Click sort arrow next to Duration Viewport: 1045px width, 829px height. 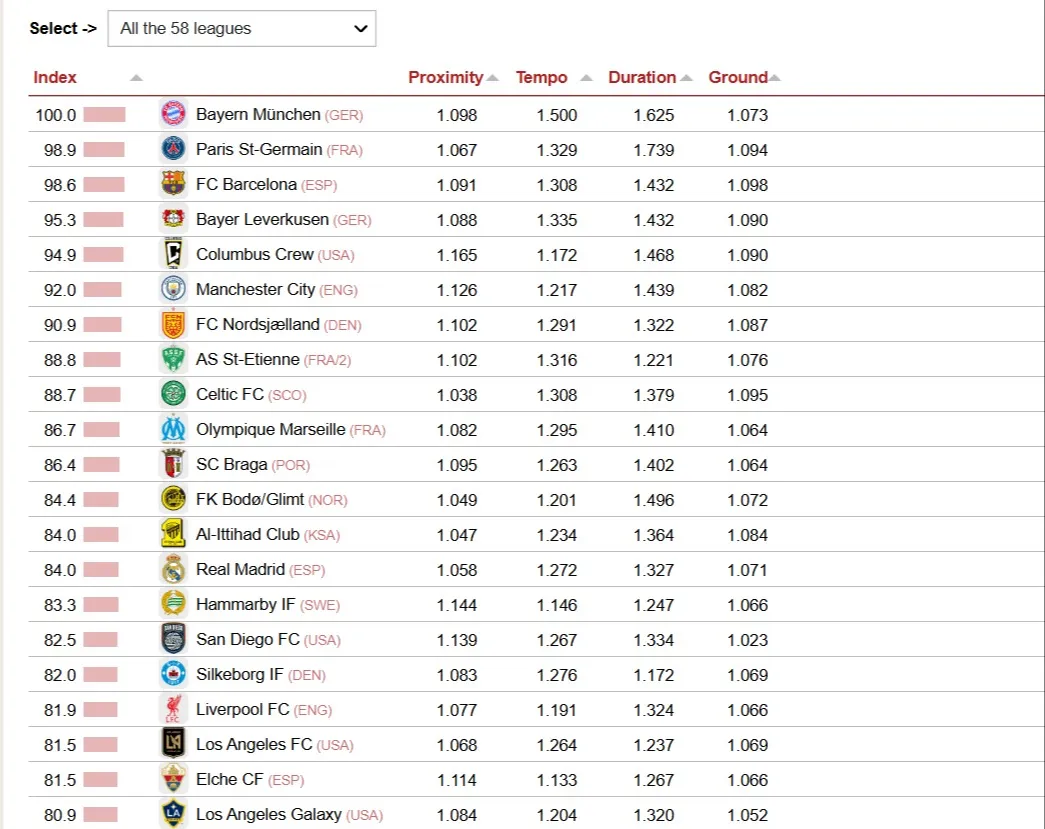click(x=686, y=78)
